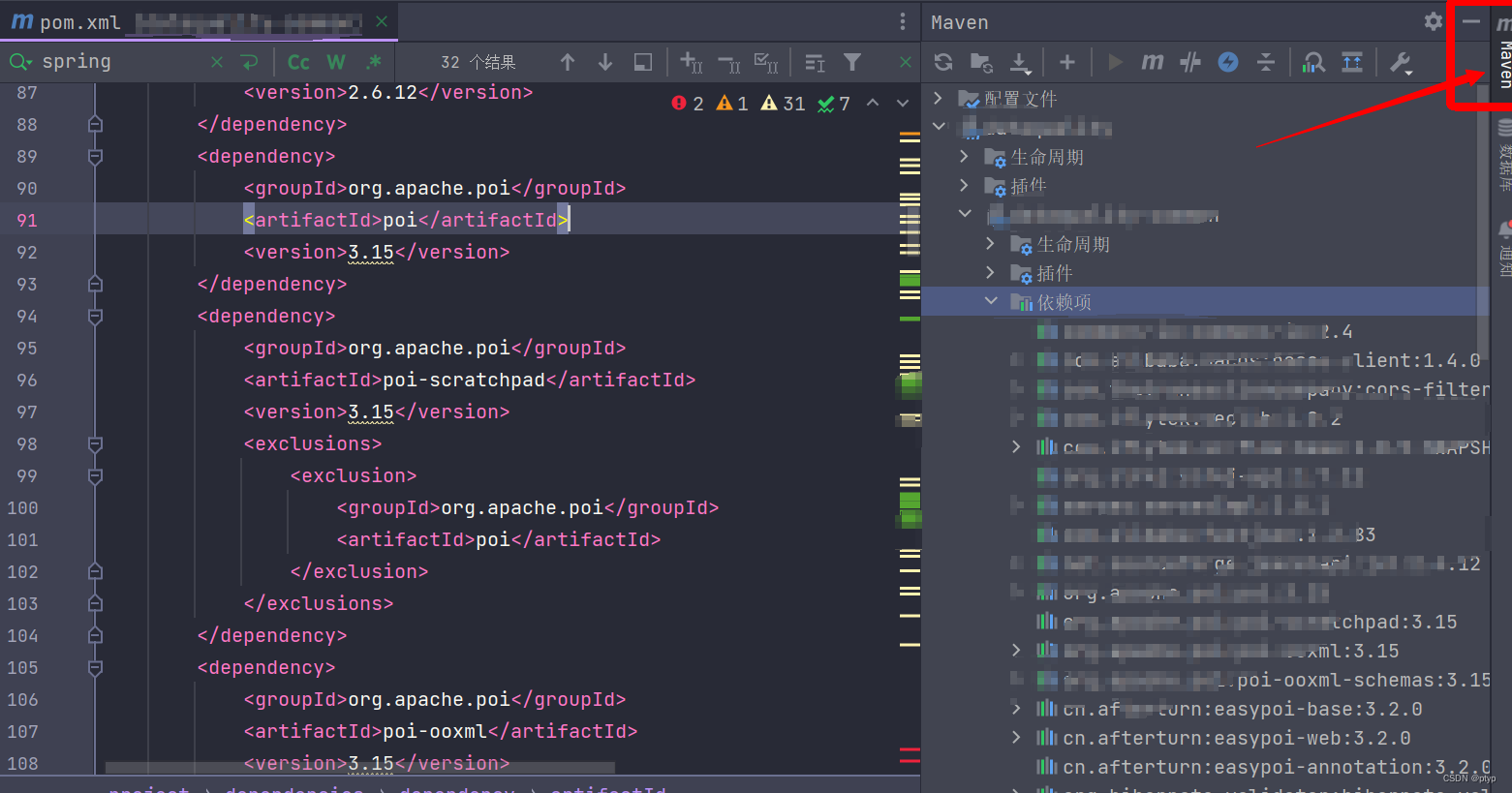The height and width of the screenshot is (793, 1512).
Task: Open Maven panel gear options
Action: coord(1434,21)
